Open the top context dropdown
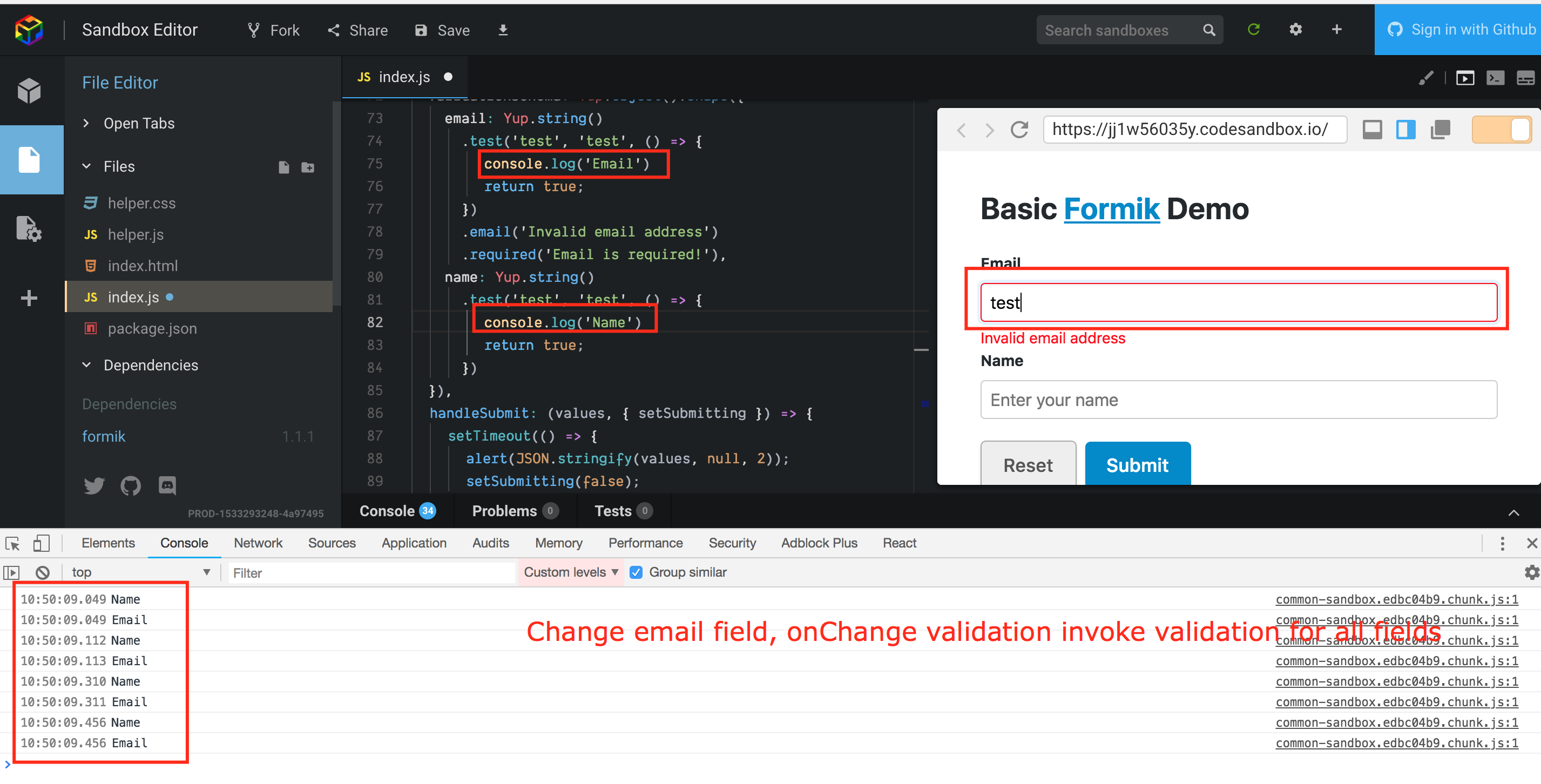Viewport: 1541px width, 784px height. pos(140,572)
